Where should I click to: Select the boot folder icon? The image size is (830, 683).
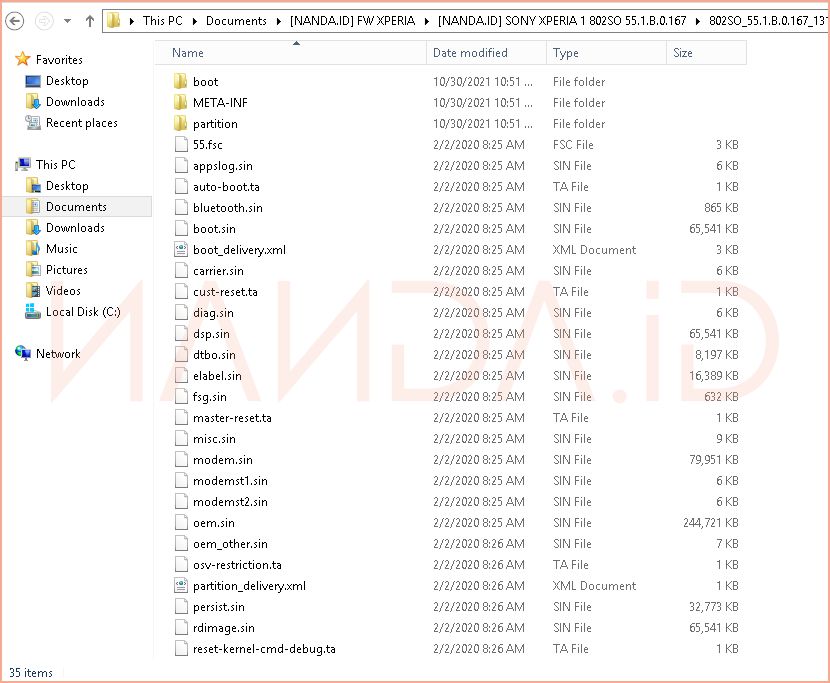coord(180,82)
